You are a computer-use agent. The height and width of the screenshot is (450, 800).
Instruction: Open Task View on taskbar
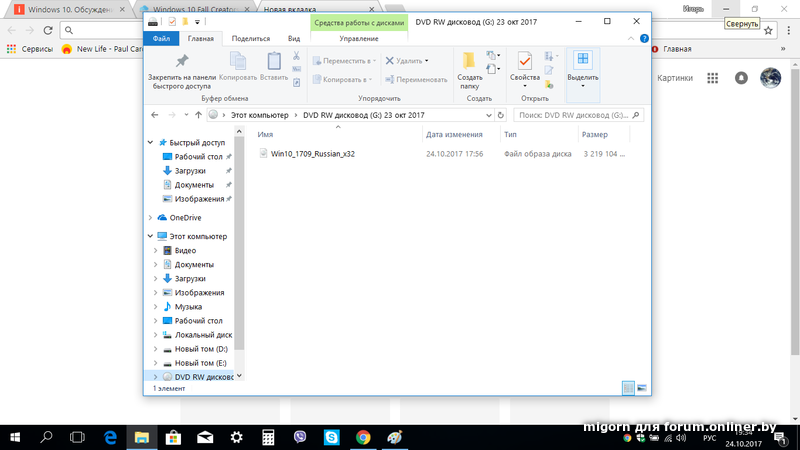(78, 437)
